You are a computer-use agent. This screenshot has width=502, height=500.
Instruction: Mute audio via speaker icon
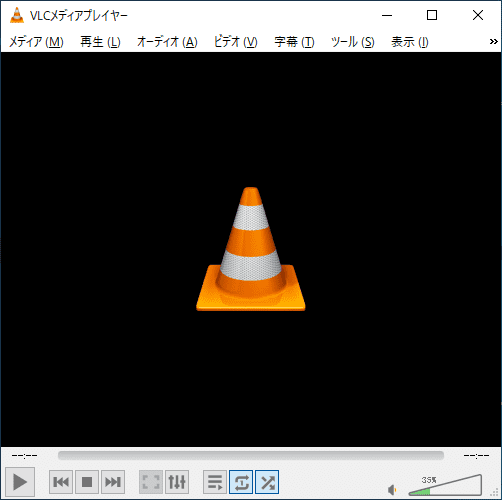coord(392,490)
